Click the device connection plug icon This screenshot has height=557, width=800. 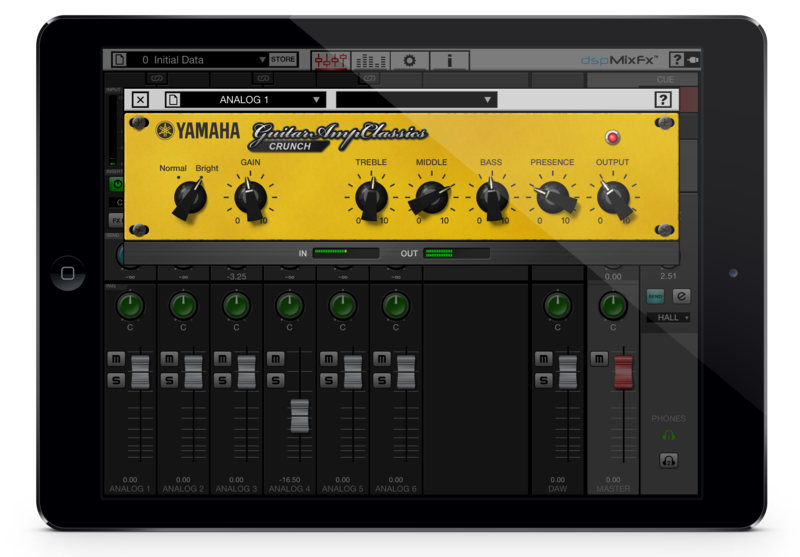click(693, 60)
